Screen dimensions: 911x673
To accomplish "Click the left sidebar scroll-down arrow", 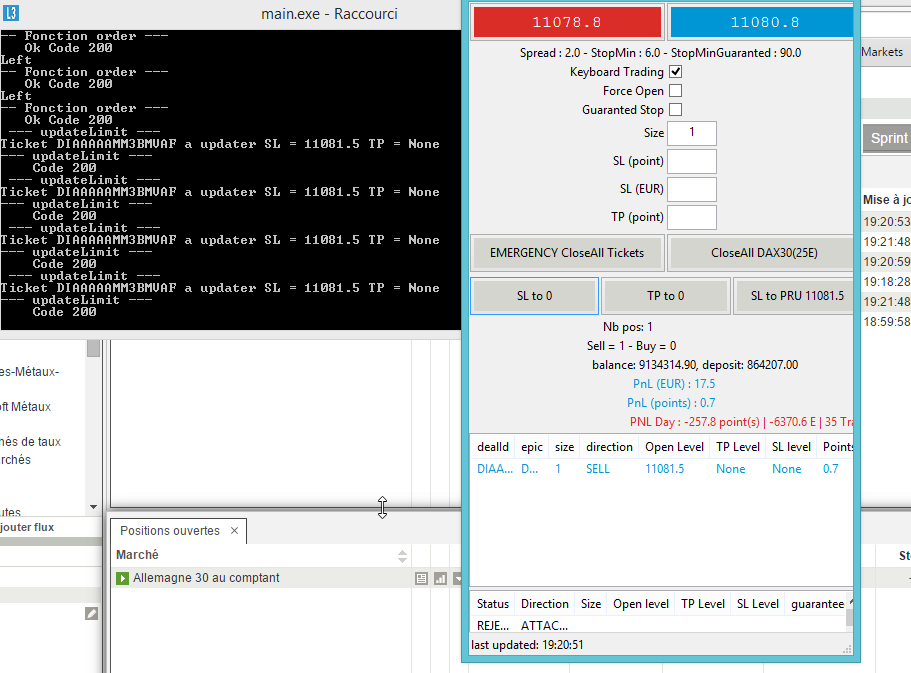I will (x=94, y=507).
